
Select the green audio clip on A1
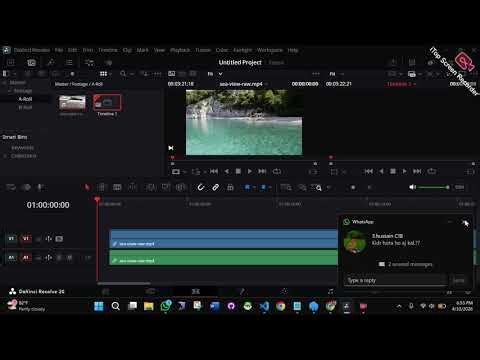224,257
